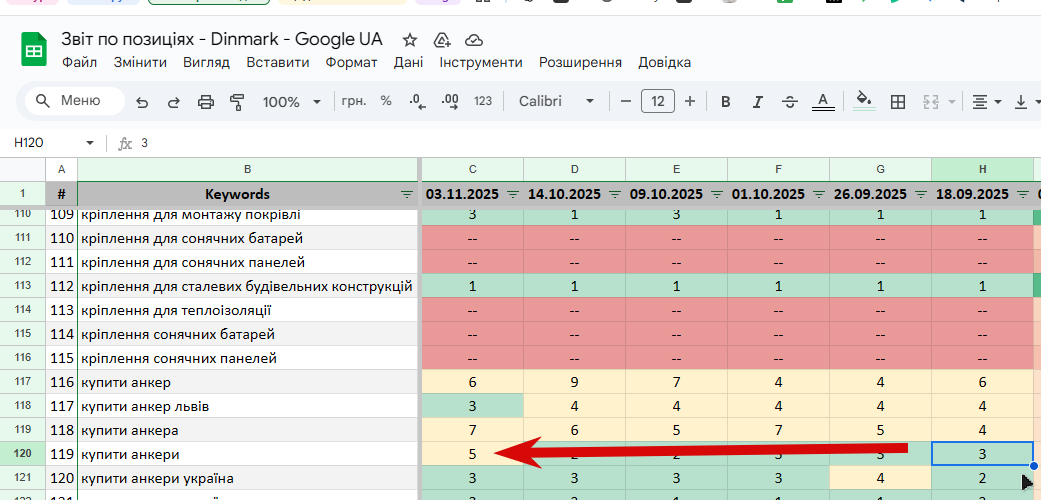
Task: Activate the paint format tool
Action: [x=237, y=102]
